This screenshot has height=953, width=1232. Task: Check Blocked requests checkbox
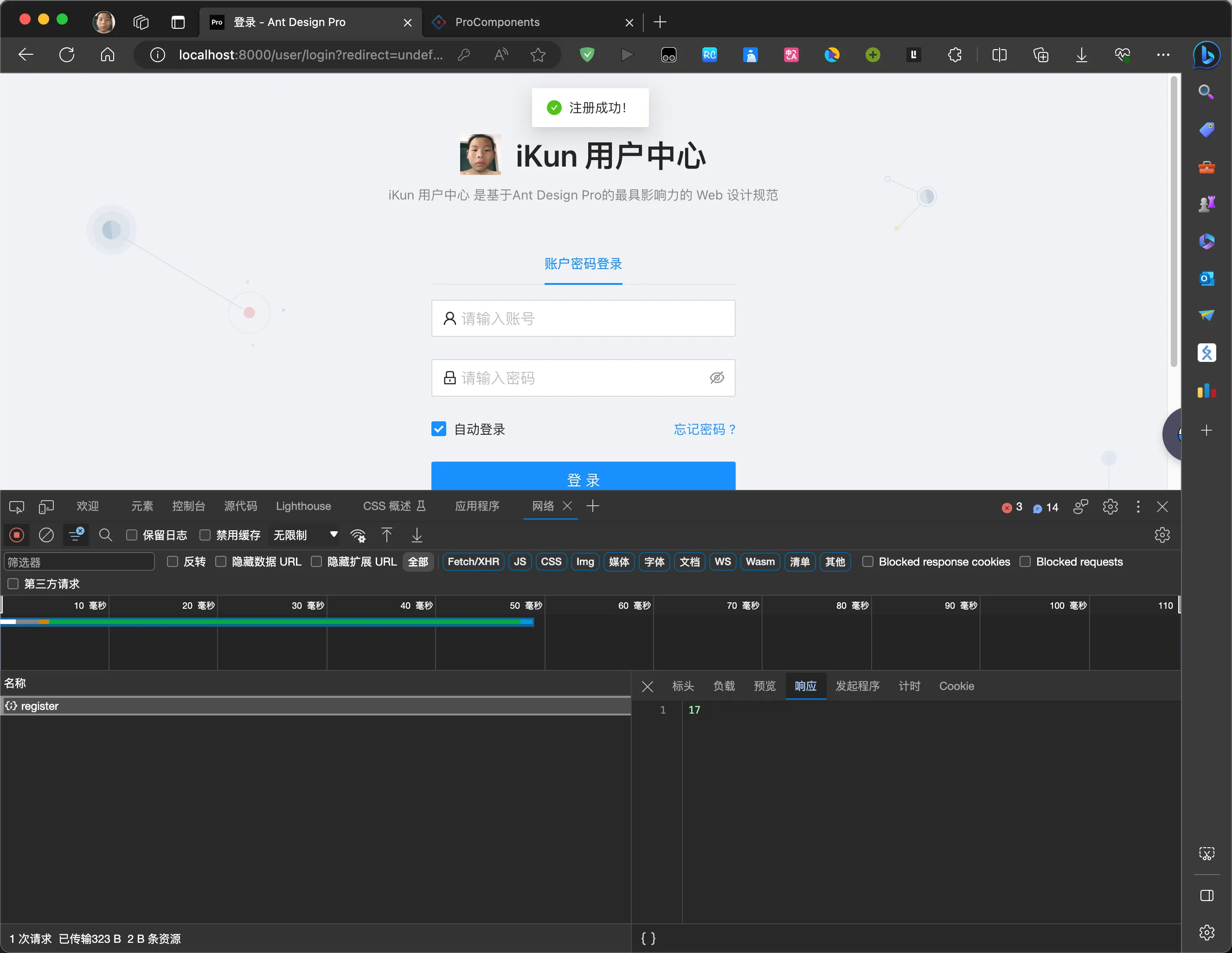point(1025,561)
